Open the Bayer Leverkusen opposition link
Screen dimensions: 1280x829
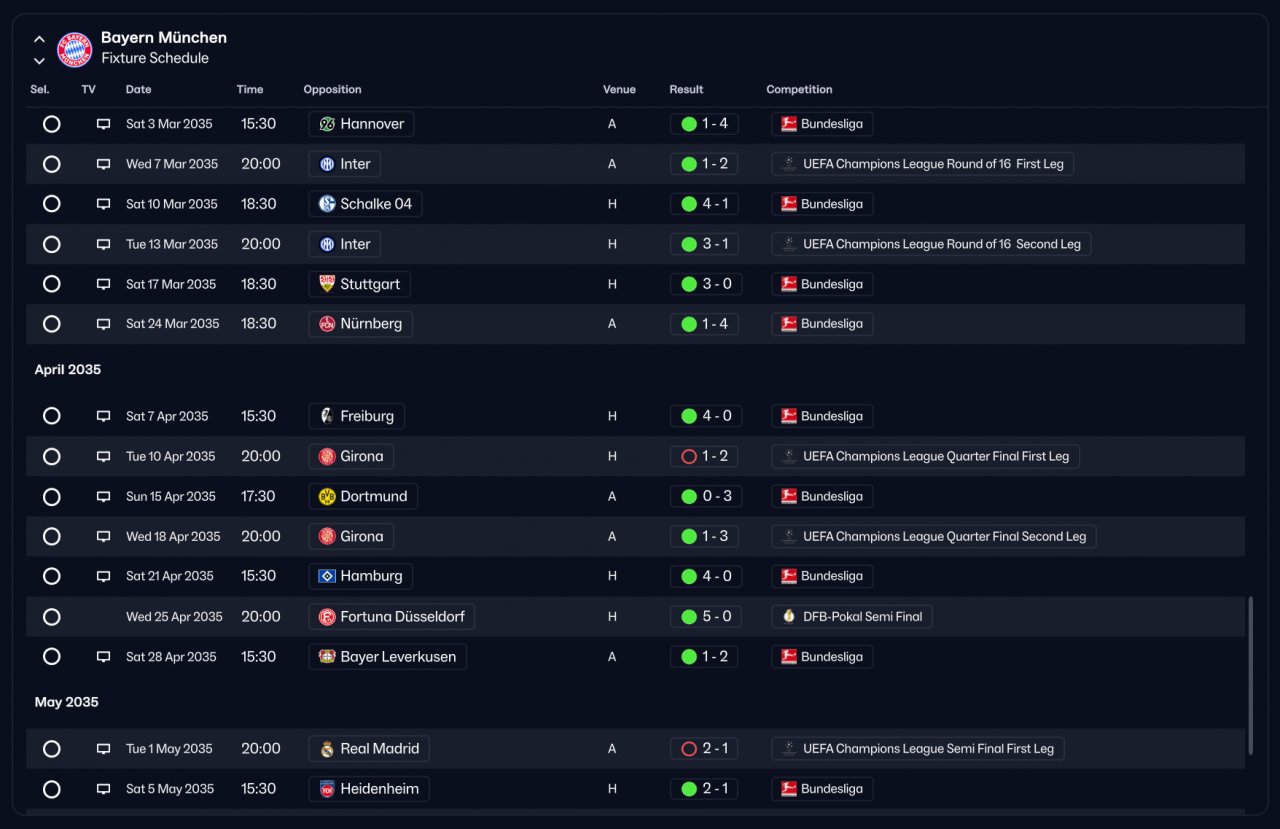pyautogui.click(x=387, y=657)
